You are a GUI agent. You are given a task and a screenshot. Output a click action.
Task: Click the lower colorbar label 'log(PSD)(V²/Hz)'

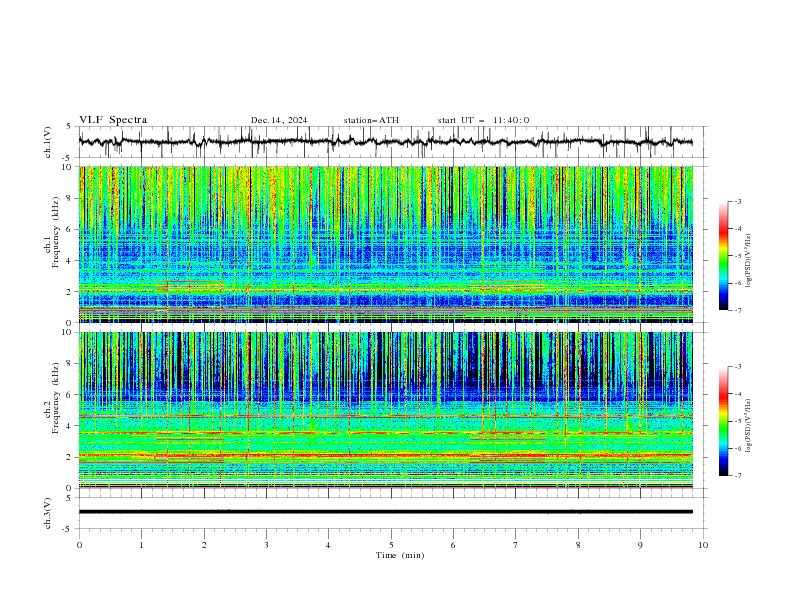tap(748, 425)
